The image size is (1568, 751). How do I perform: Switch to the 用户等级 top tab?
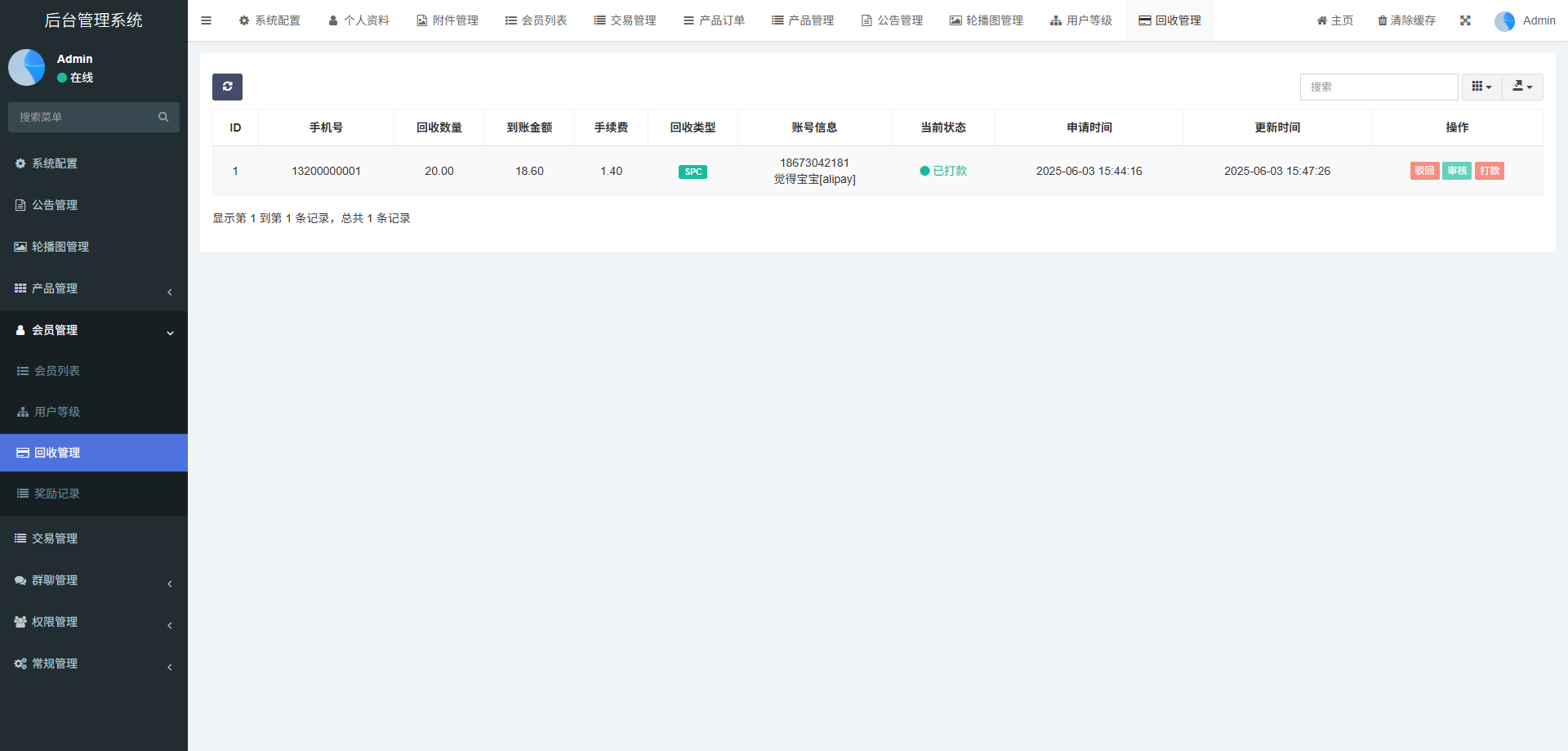(1080, 20)
